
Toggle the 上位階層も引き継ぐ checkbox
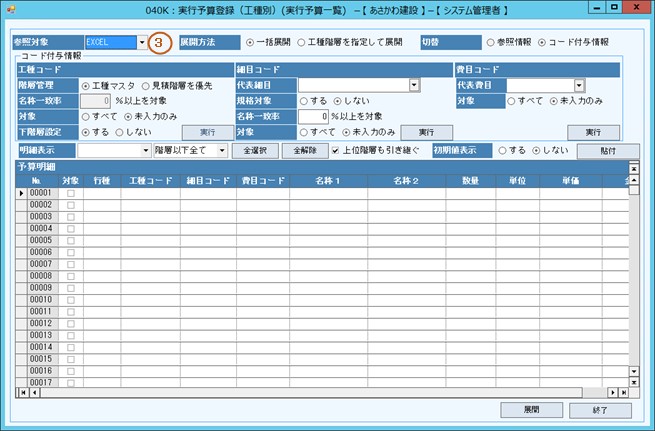tap(336, 150)
